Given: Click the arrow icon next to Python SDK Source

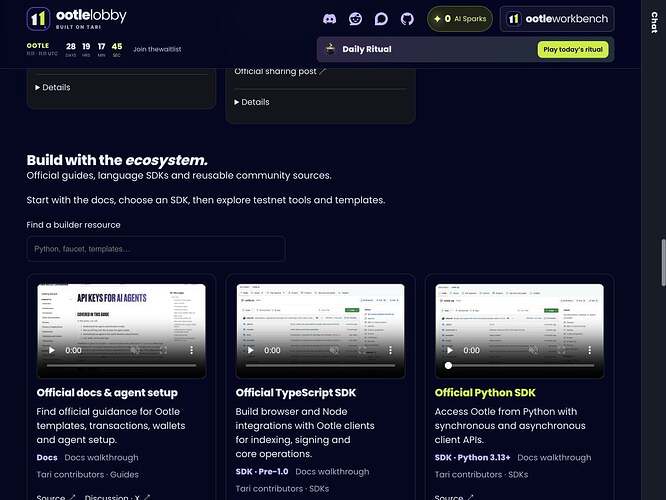Looking at the screenshot, I should 470,497.
